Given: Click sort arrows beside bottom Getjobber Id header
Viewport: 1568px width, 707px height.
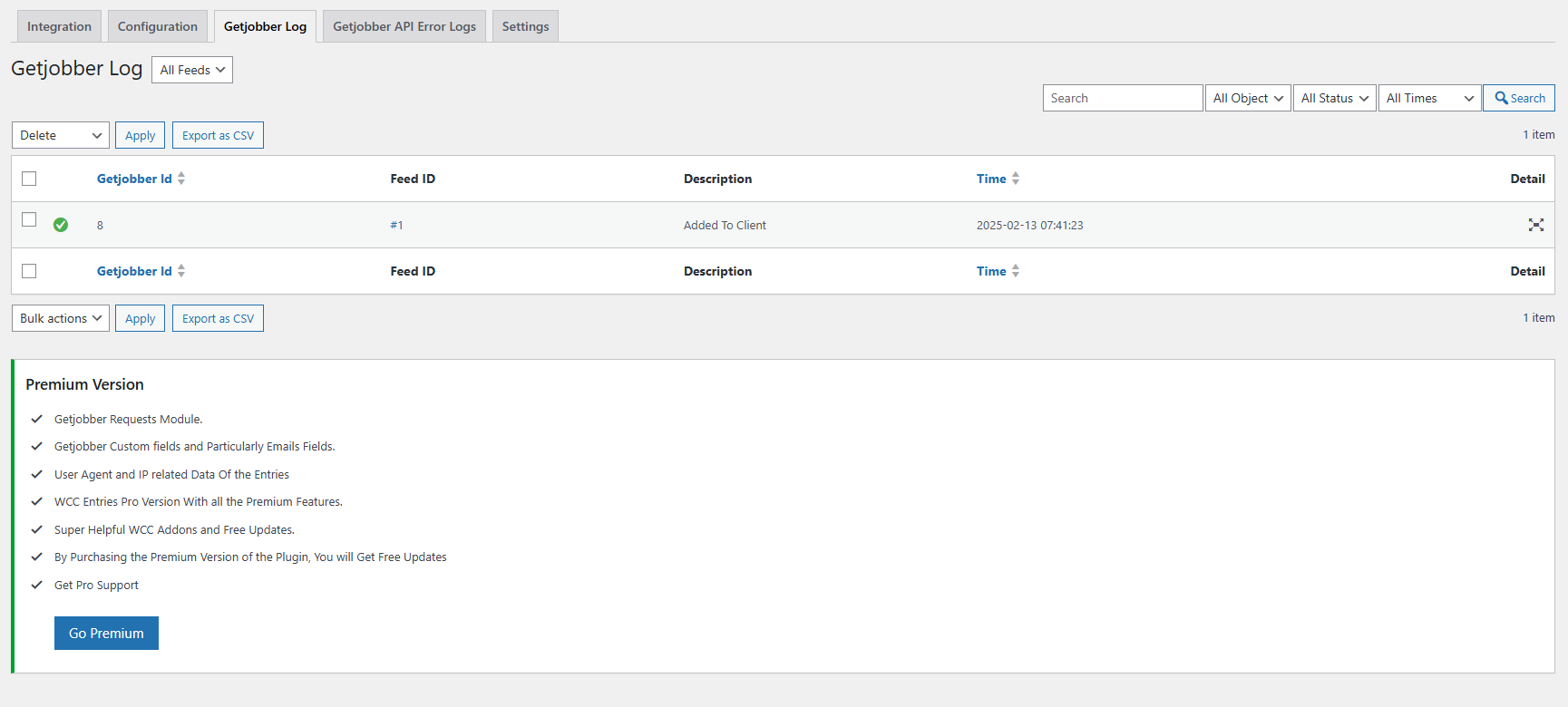Looking at the screenshot, I should 181,271.
